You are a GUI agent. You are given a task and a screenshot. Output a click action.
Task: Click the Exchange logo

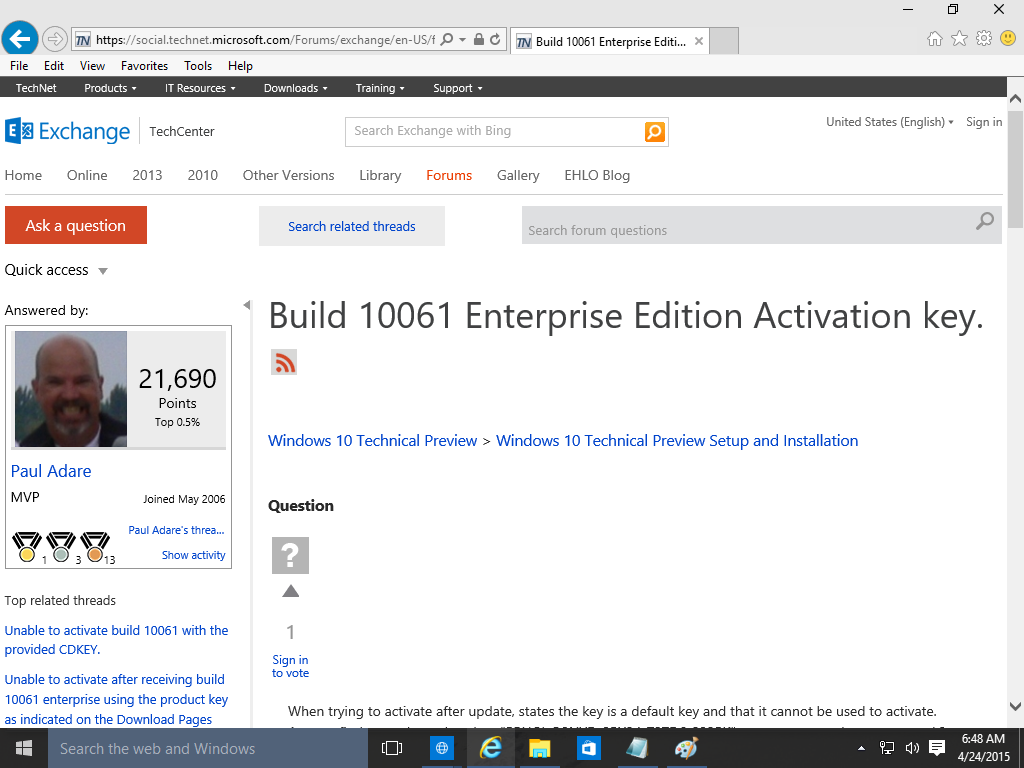point(68,131)
